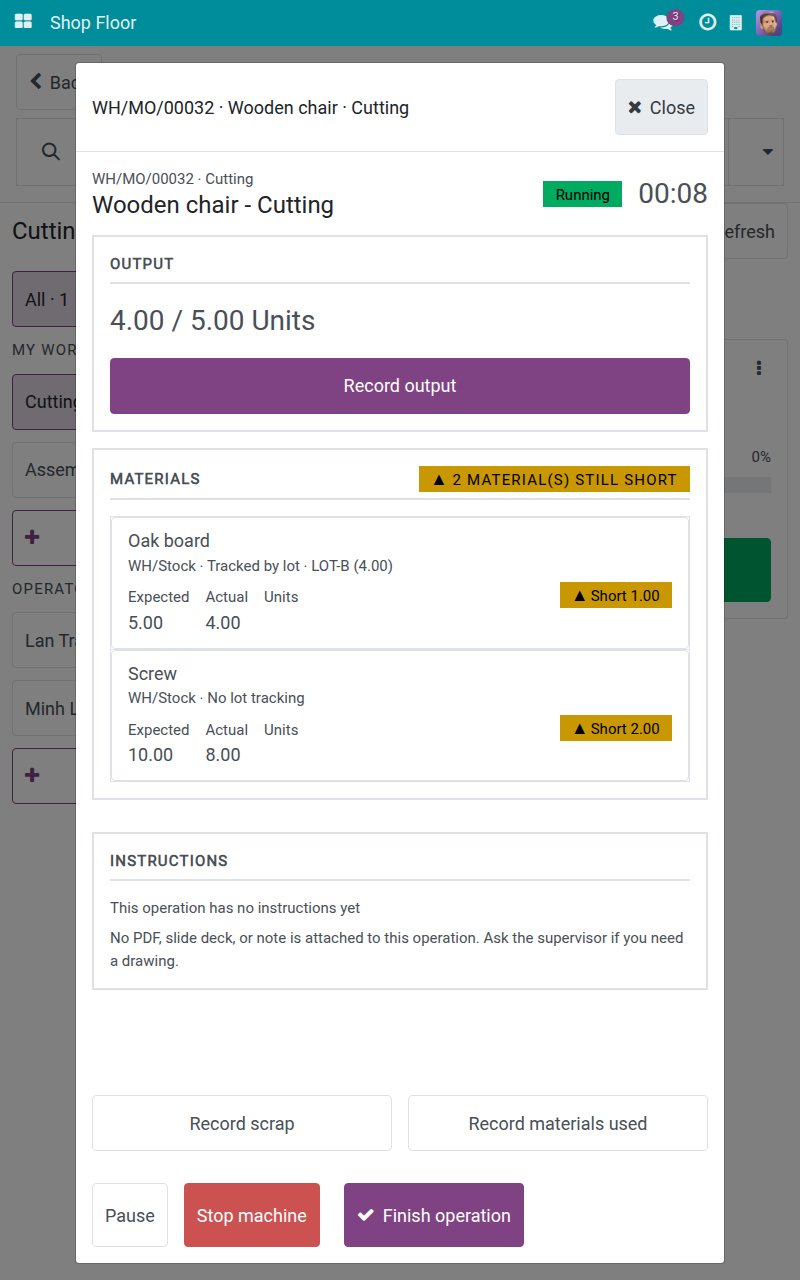The width and height of the screenshot is (800, 1280).
Task: Open the company building icon
Action: point(736,22)
